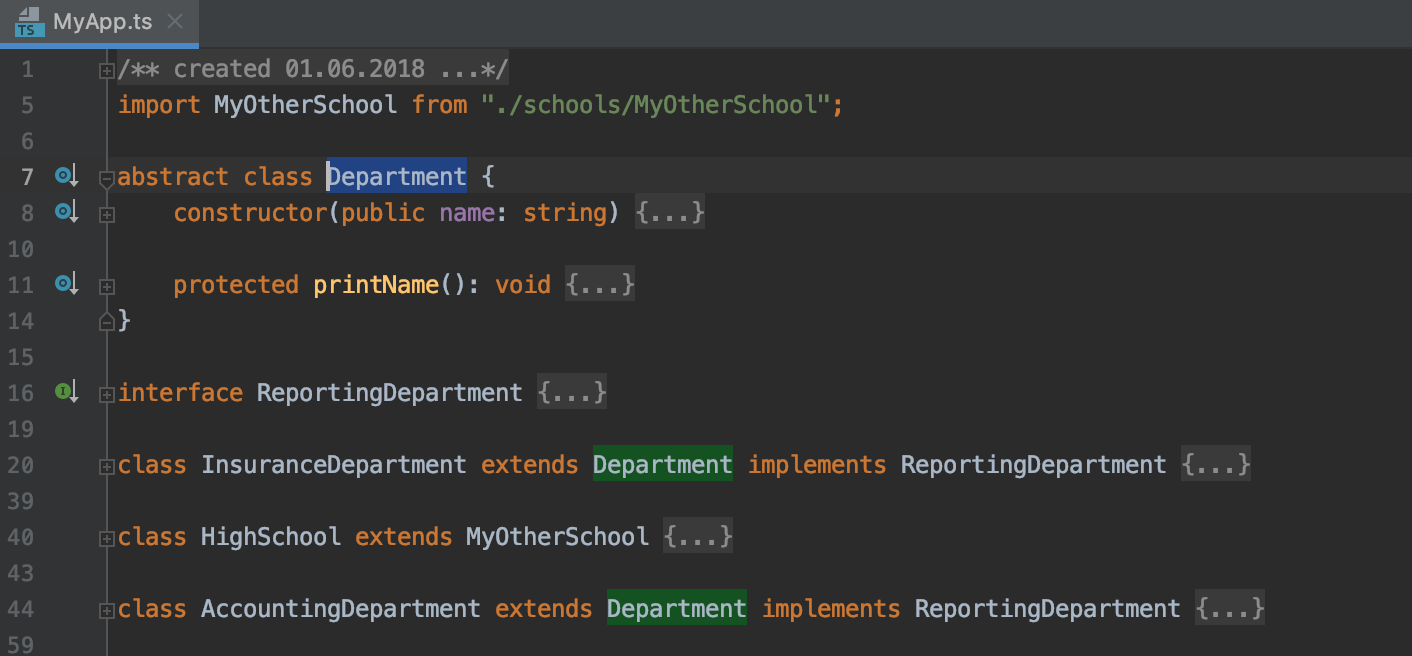Screen dimensions: 1412x656
Task: Expand ReportingDepartment interface fold on line 16
Action: (107, 394)
